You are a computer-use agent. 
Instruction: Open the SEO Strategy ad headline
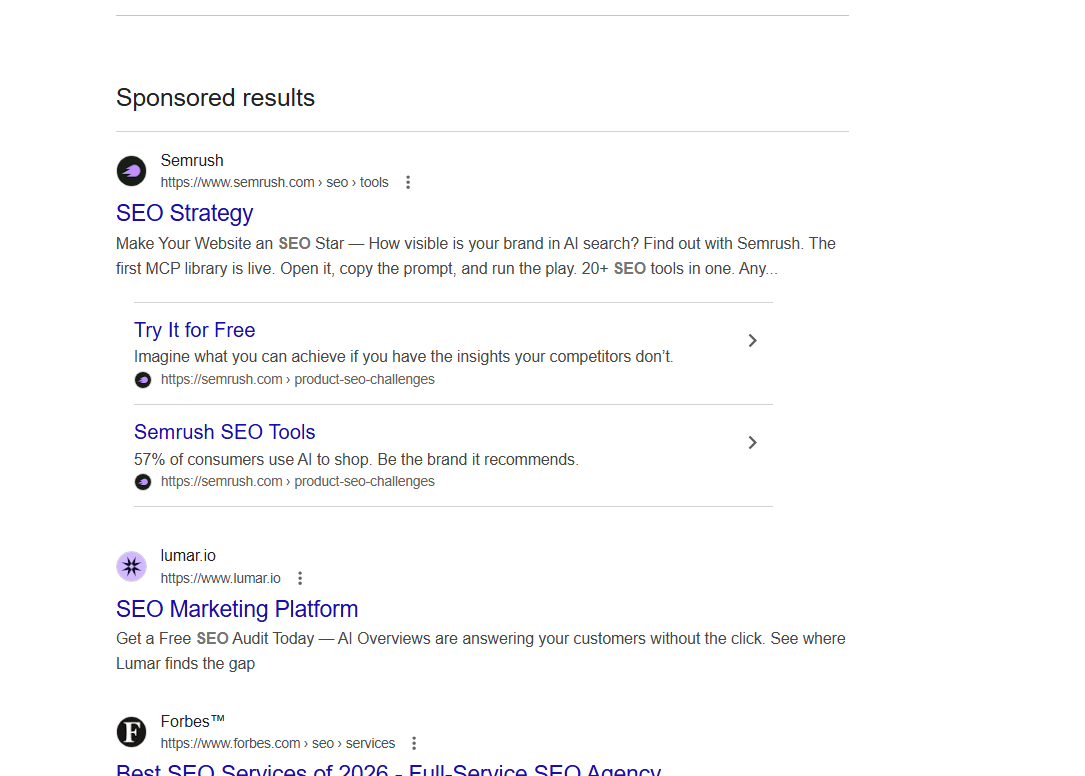pos(185,213)
